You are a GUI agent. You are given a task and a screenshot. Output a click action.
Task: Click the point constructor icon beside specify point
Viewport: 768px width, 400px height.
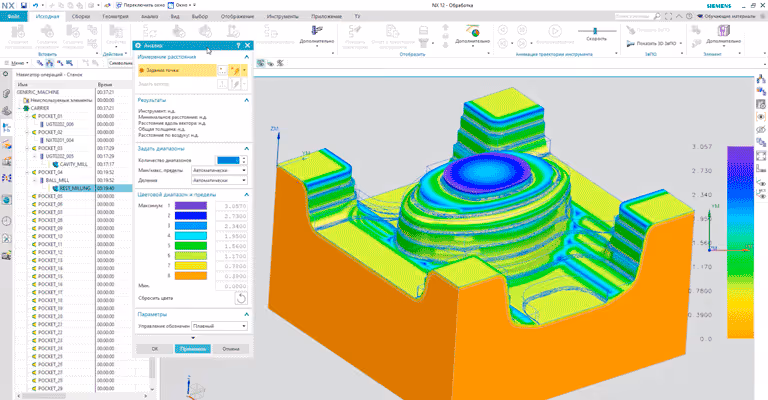222,71
